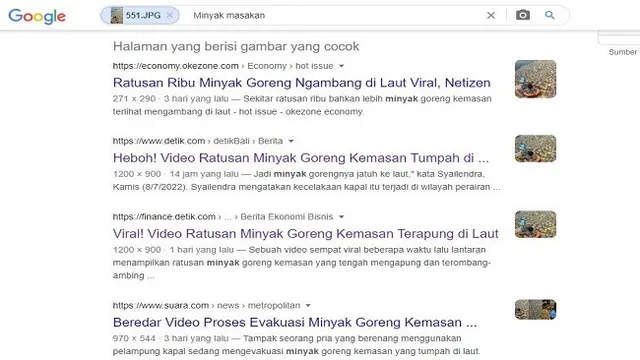Open the Google logo homepage link
640x360 pixels.
coord(37,16)
